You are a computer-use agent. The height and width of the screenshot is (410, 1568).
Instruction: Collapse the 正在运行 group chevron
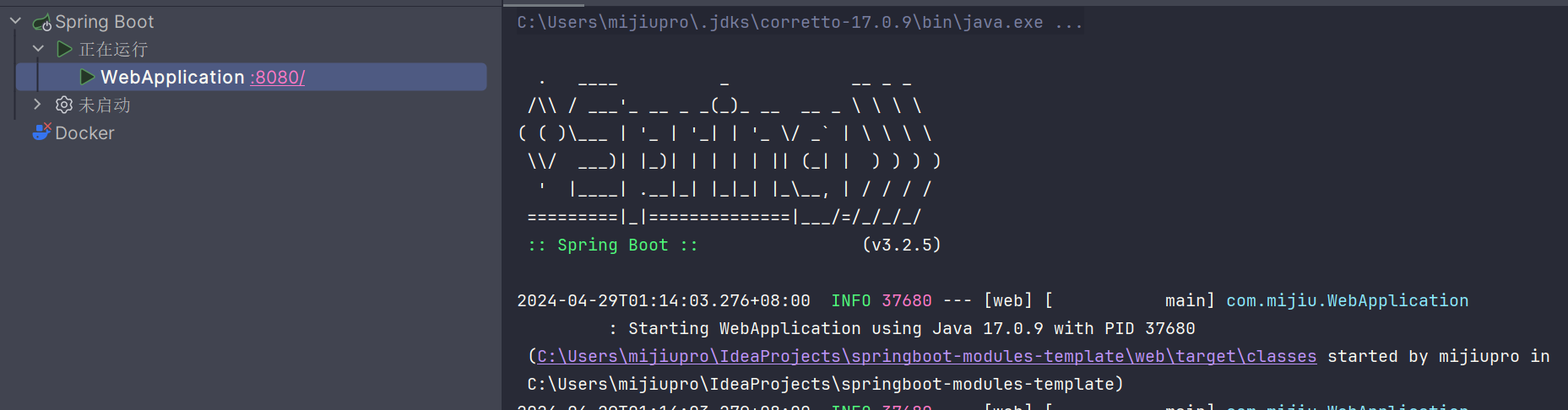pyautogui.click(x=38, y=49)
